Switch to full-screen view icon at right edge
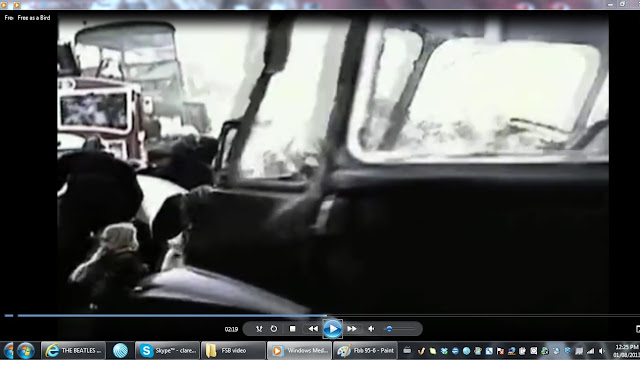Image resolution: width=640 pixels, height=373 pixels. pyautogui.click(x=638, y=329)
